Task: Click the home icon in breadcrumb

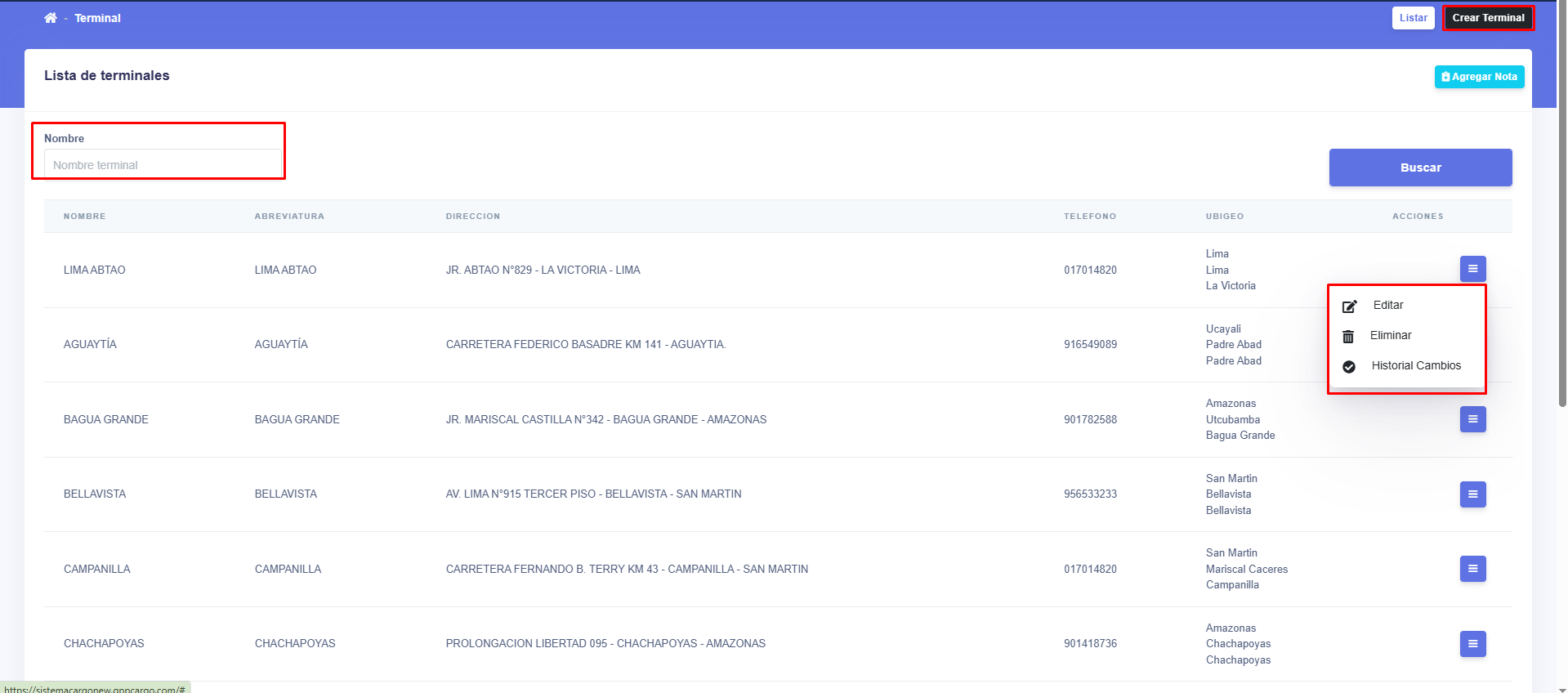Action: [51, 18]
